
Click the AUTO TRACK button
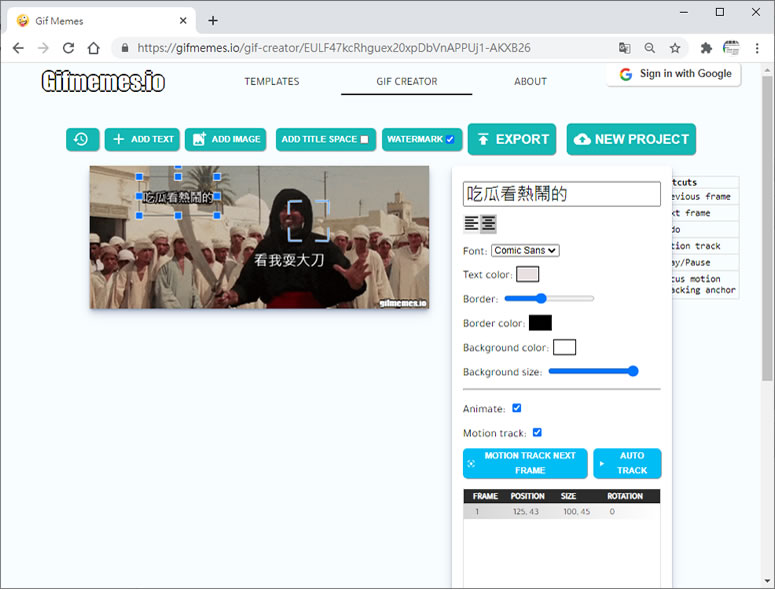[627, 463]
